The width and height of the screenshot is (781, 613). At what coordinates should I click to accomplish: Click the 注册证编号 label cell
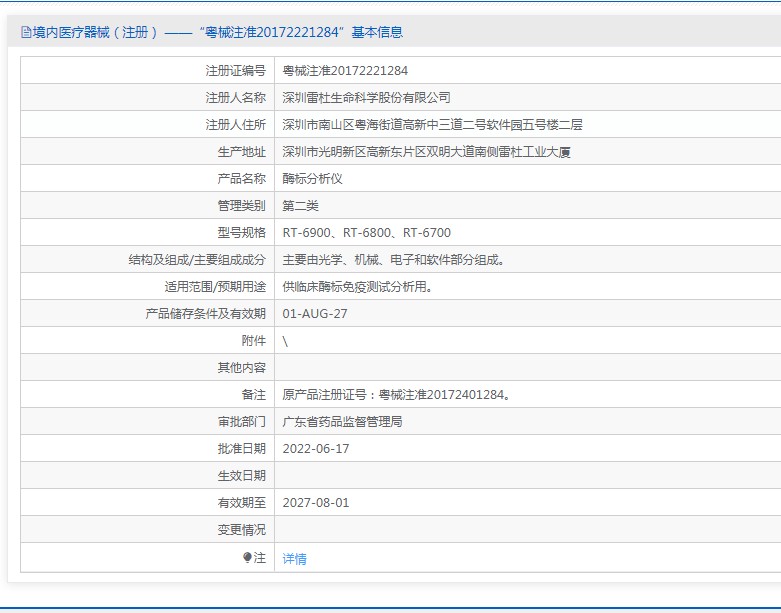(236, 71)
